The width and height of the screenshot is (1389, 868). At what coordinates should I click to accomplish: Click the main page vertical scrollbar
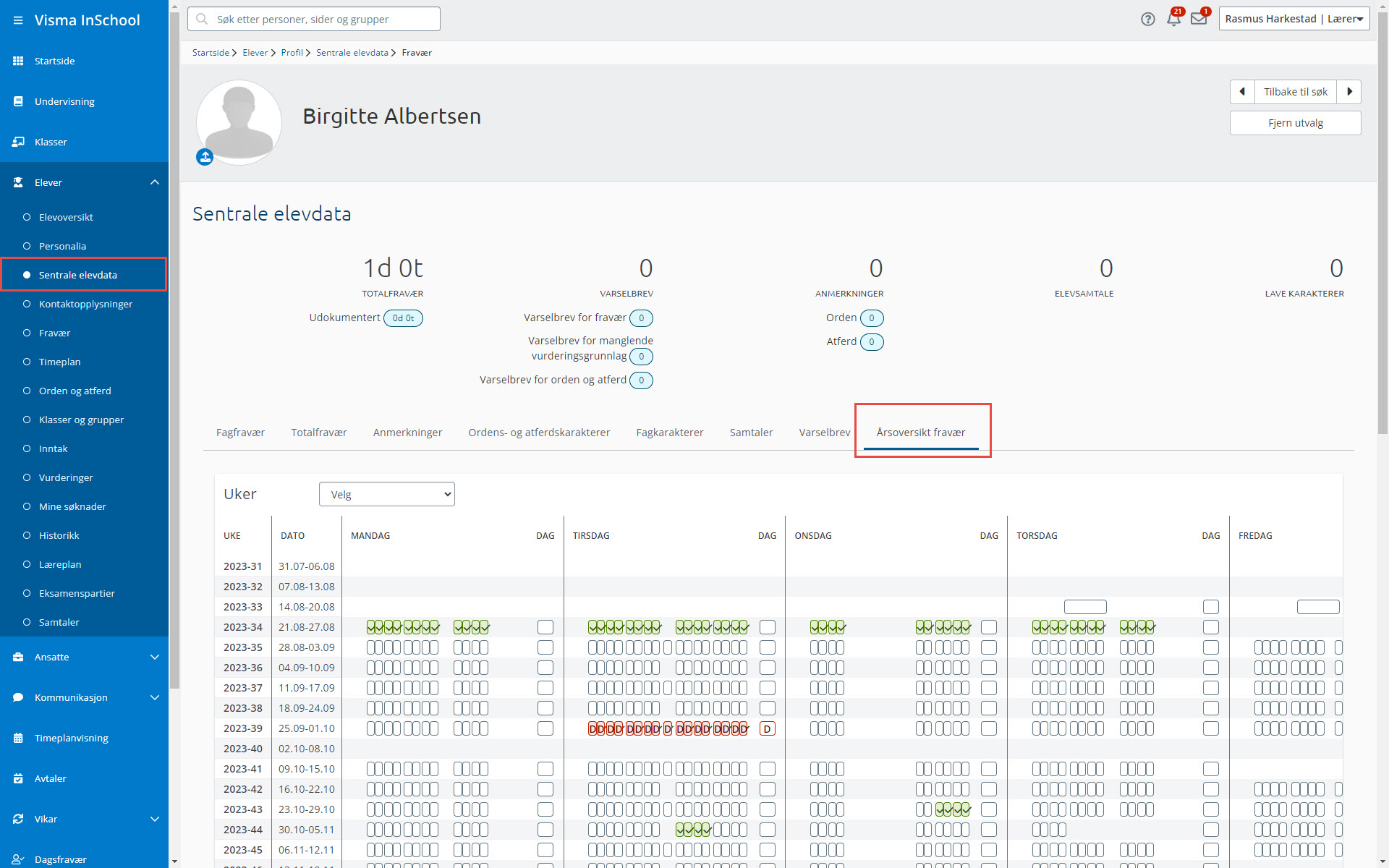(1382, 224)
